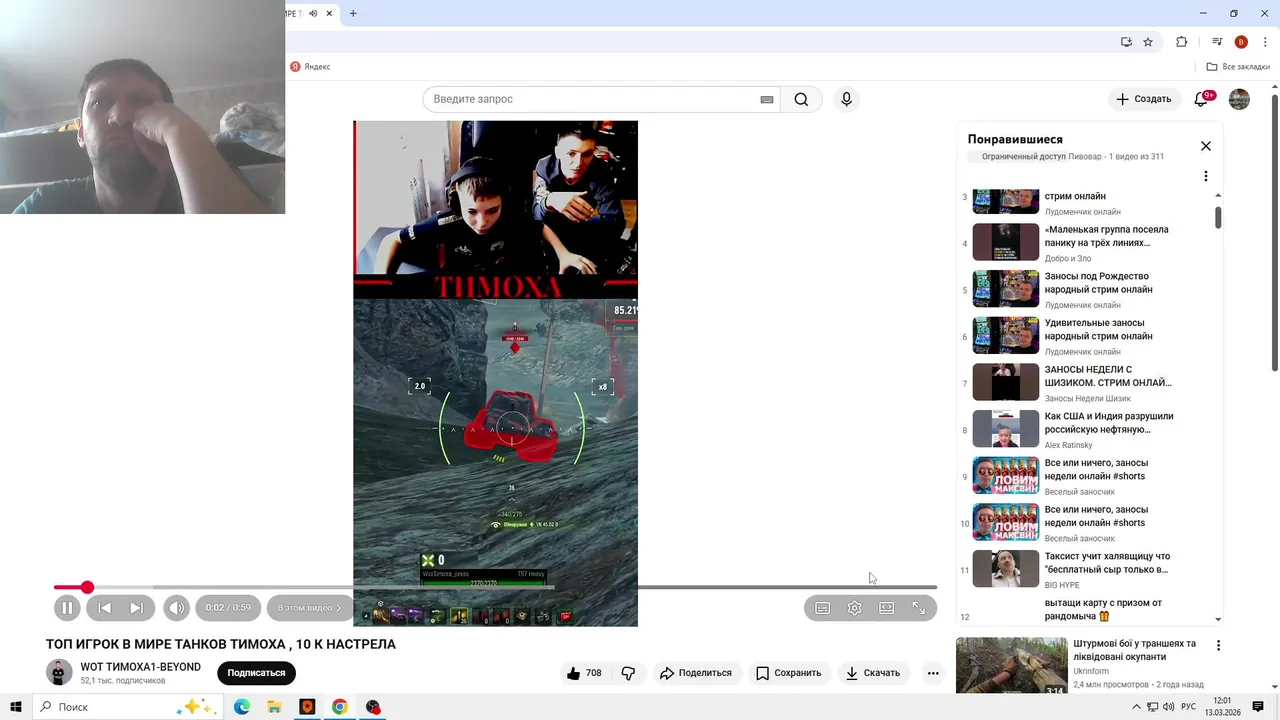The width and height of the screenshot is (1280, 720).
Task: Mute the tab via its speaker icon
Action: point(313,13)
